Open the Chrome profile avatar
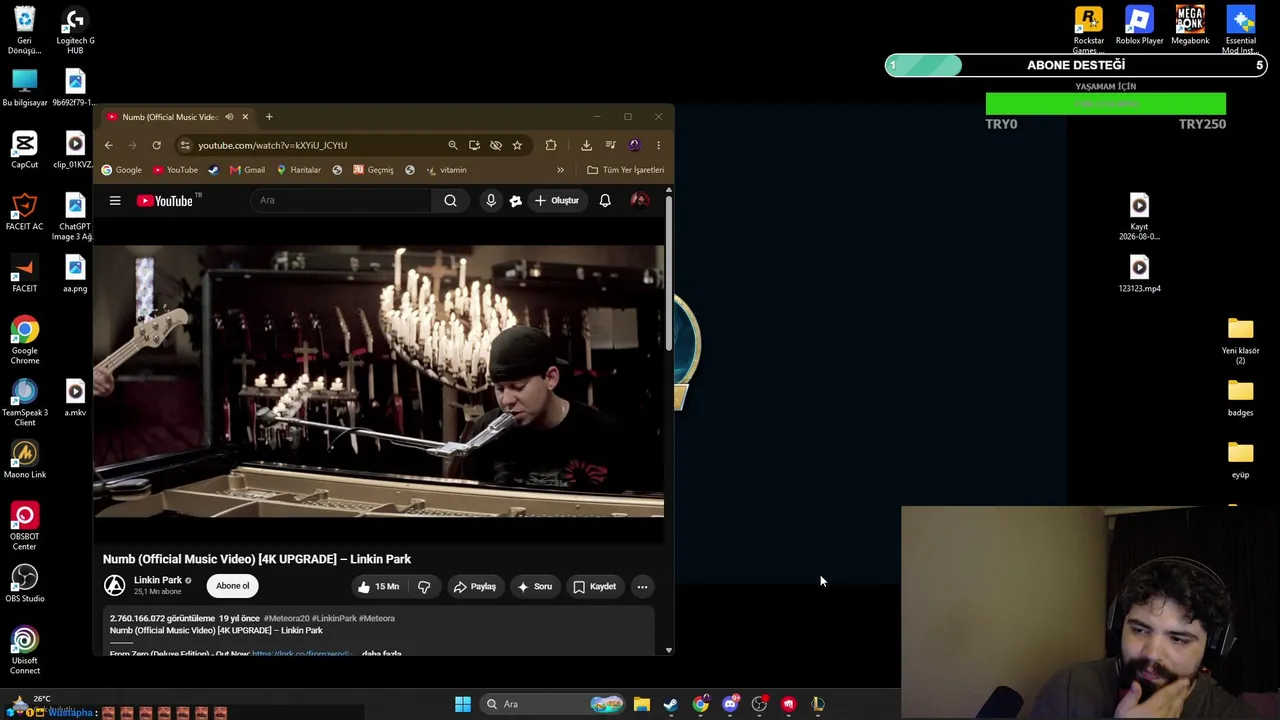This screenshot has width=1280, height=720. coord(634,145)
